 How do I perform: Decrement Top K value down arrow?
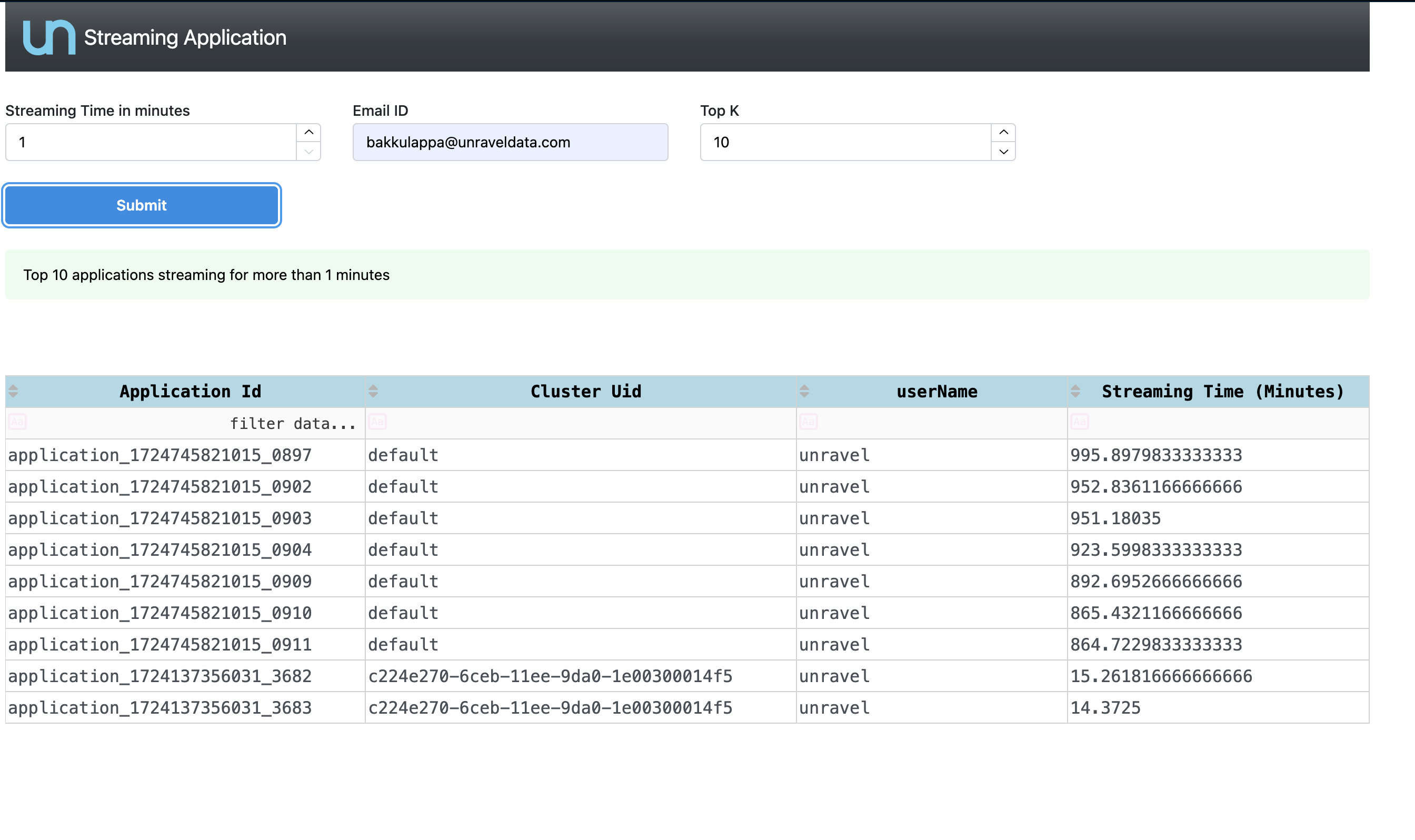1003,151
